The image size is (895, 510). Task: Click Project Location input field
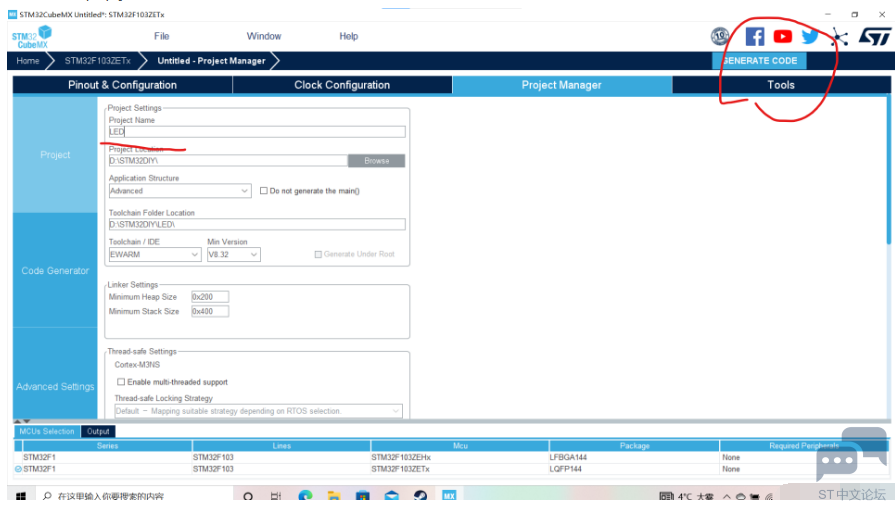(228, 160)
